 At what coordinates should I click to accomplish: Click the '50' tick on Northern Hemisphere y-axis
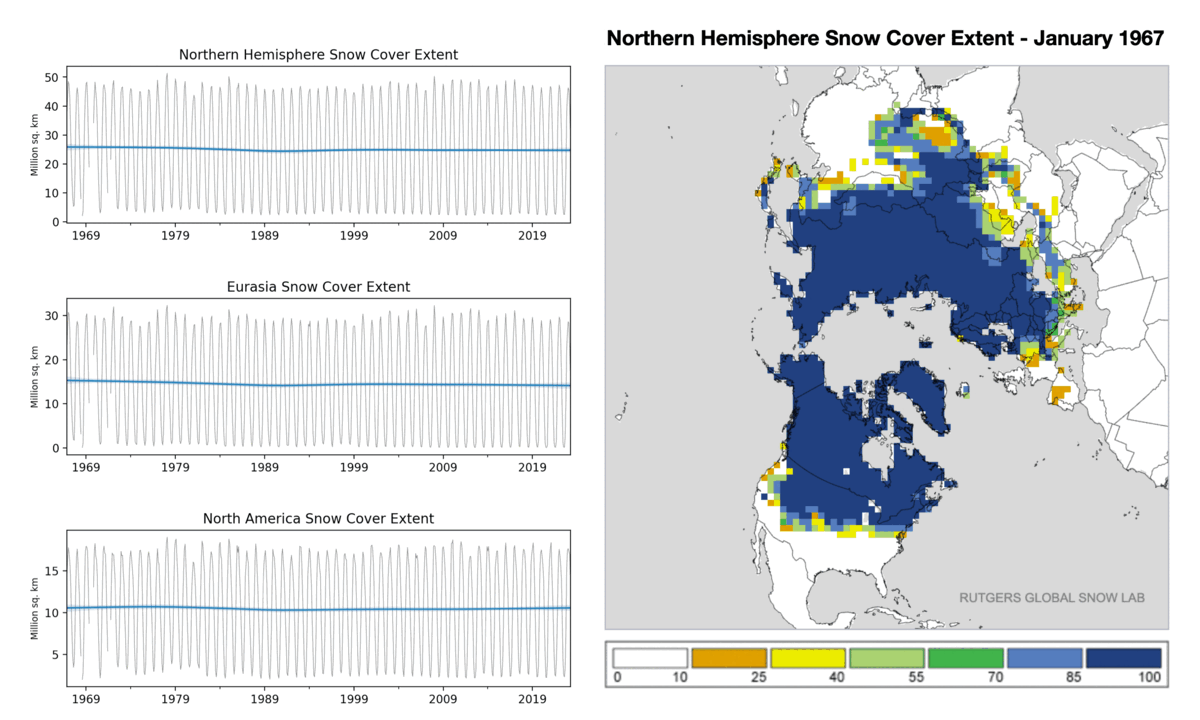(53, 77)
